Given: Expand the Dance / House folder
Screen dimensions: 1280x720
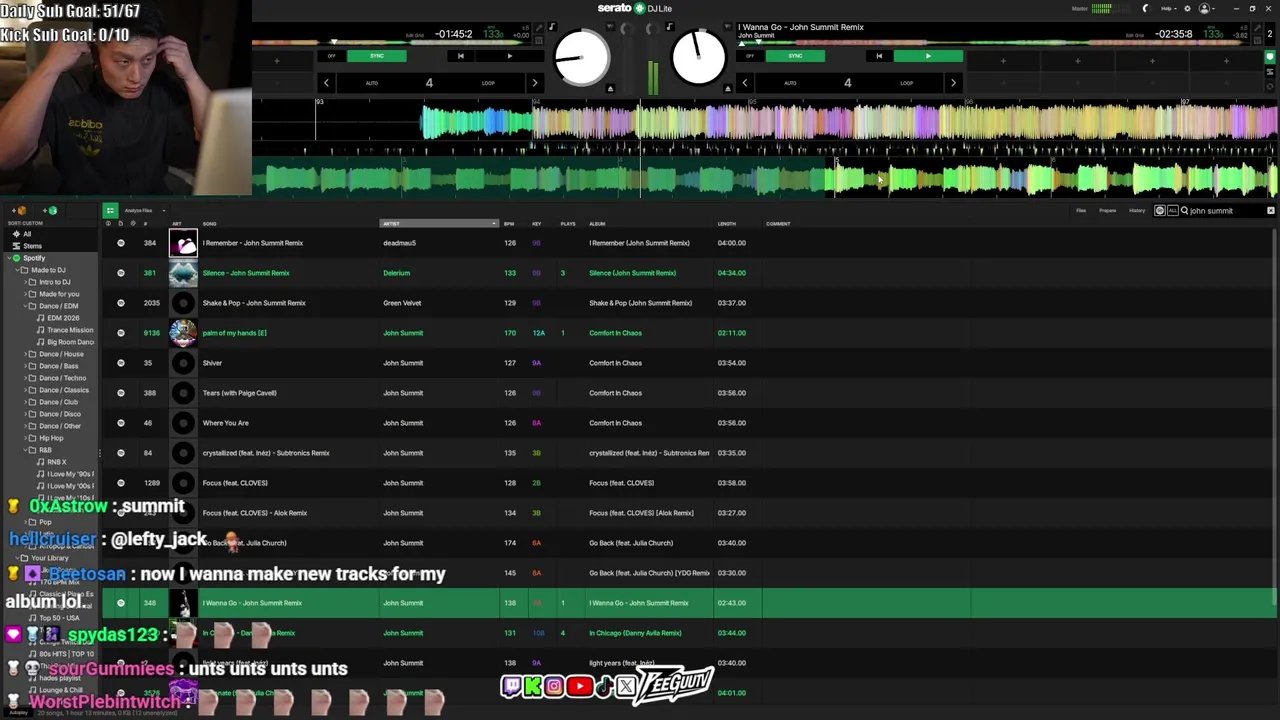Looking at the screenshot, I should pyautogui.click(x=24, y=354).
